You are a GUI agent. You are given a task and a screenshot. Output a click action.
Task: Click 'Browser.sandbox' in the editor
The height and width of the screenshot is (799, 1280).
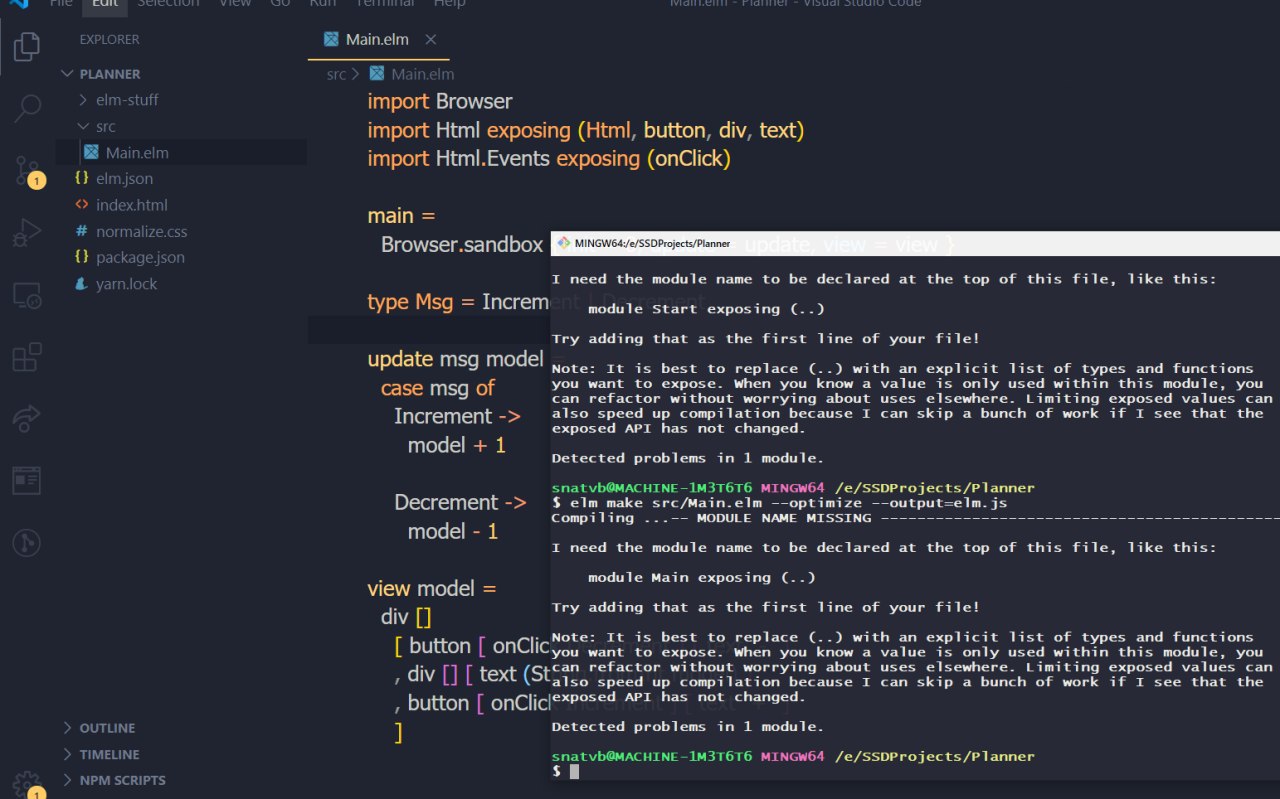[461, 244]
